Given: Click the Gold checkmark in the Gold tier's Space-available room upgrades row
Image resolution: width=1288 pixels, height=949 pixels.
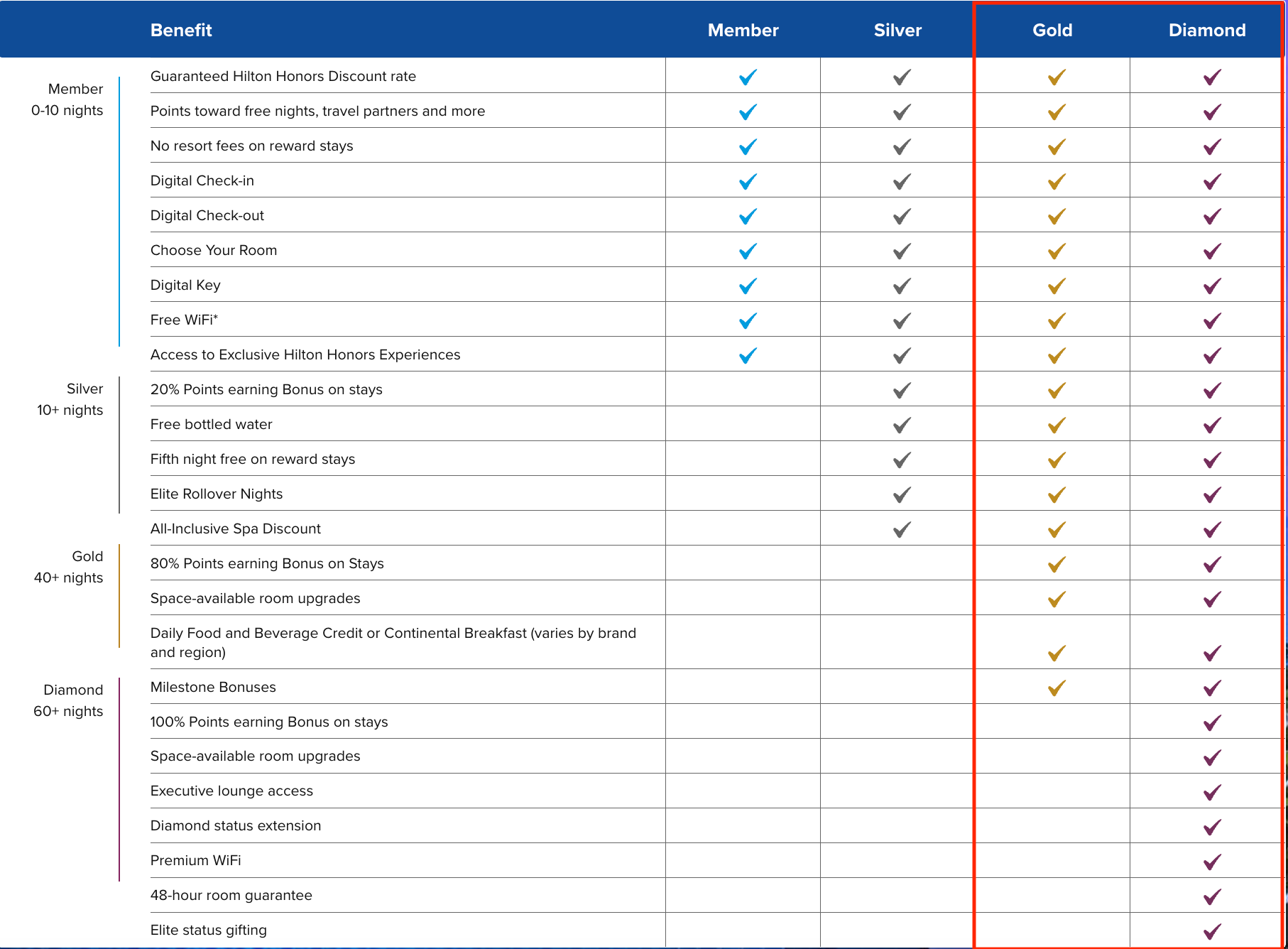Looking at the screenshot, I should pos(1057,599).
